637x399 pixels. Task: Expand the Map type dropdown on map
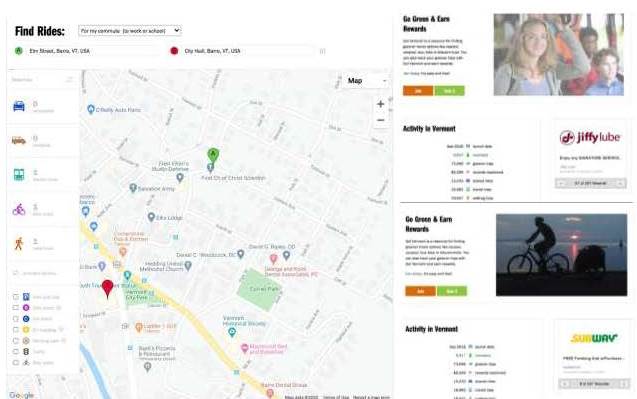tap(366, 81)
